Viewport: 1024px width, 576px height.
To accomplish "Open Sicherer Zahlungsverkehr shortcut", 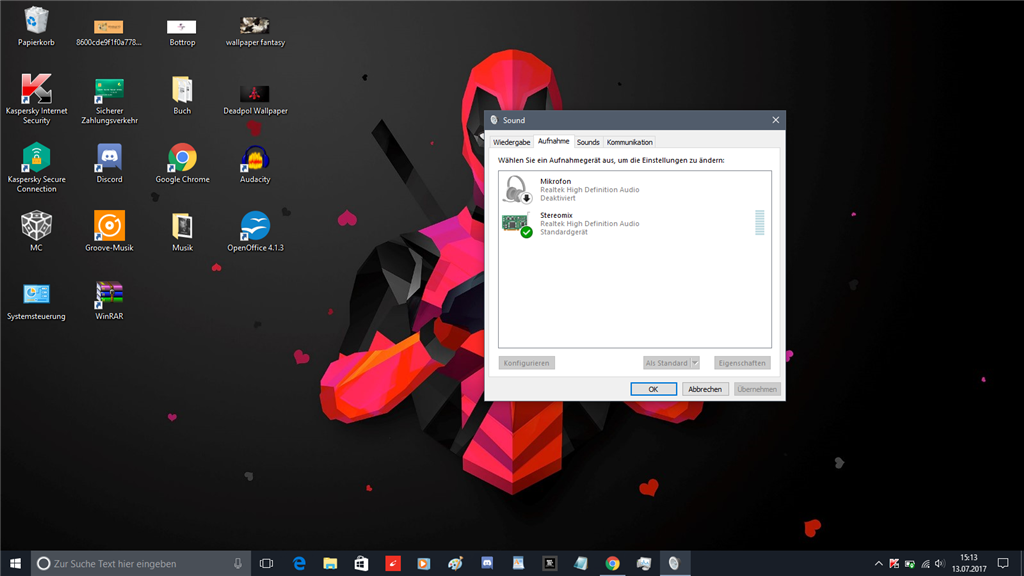I will (109, 101).
